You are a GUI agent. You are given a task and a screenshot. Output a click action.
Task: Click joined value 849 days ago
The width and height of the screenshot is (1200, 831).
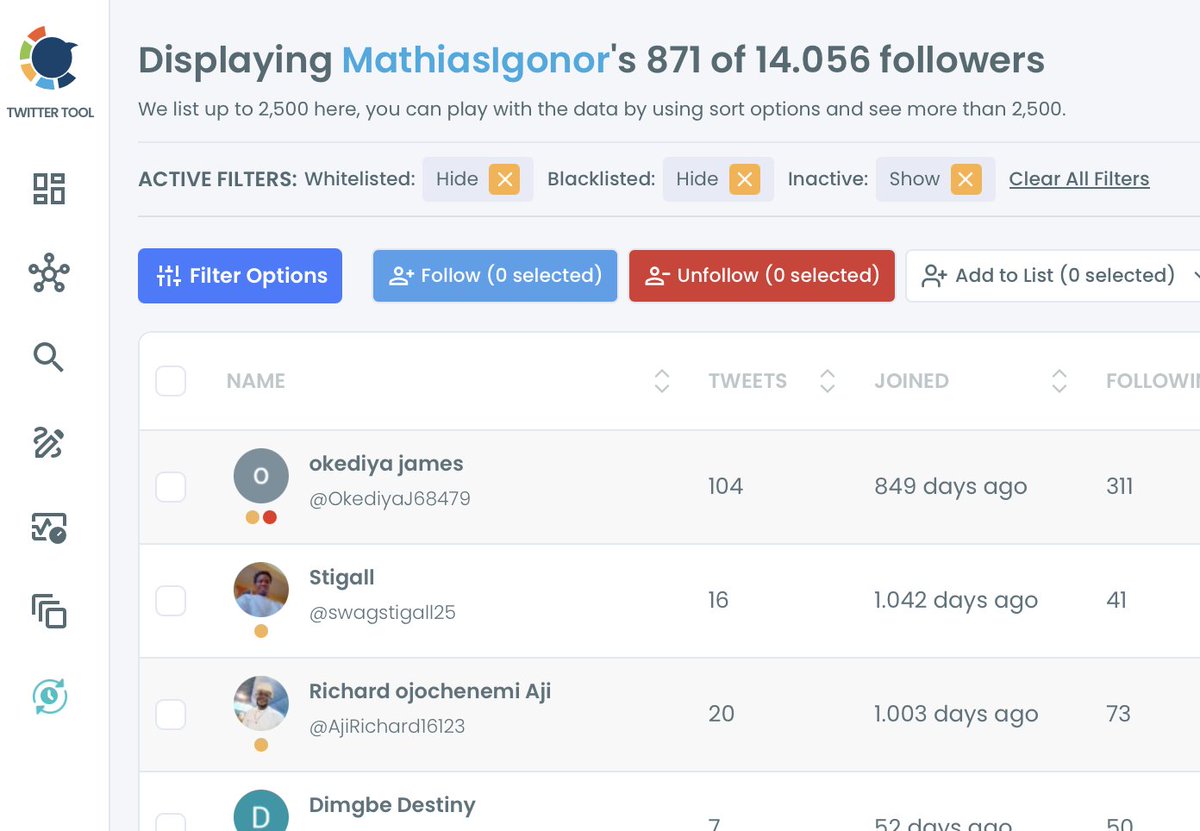click(951, 487)
